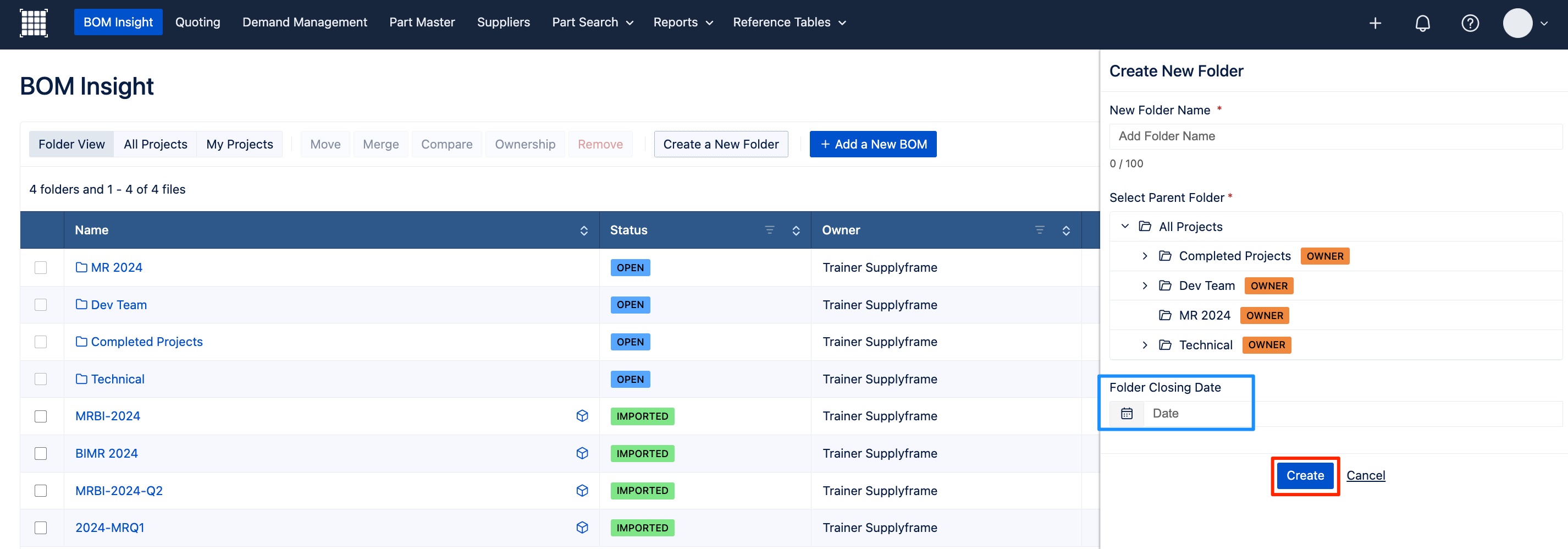
Task: Tick the Technical row checkbox
Action: point(41,379)
